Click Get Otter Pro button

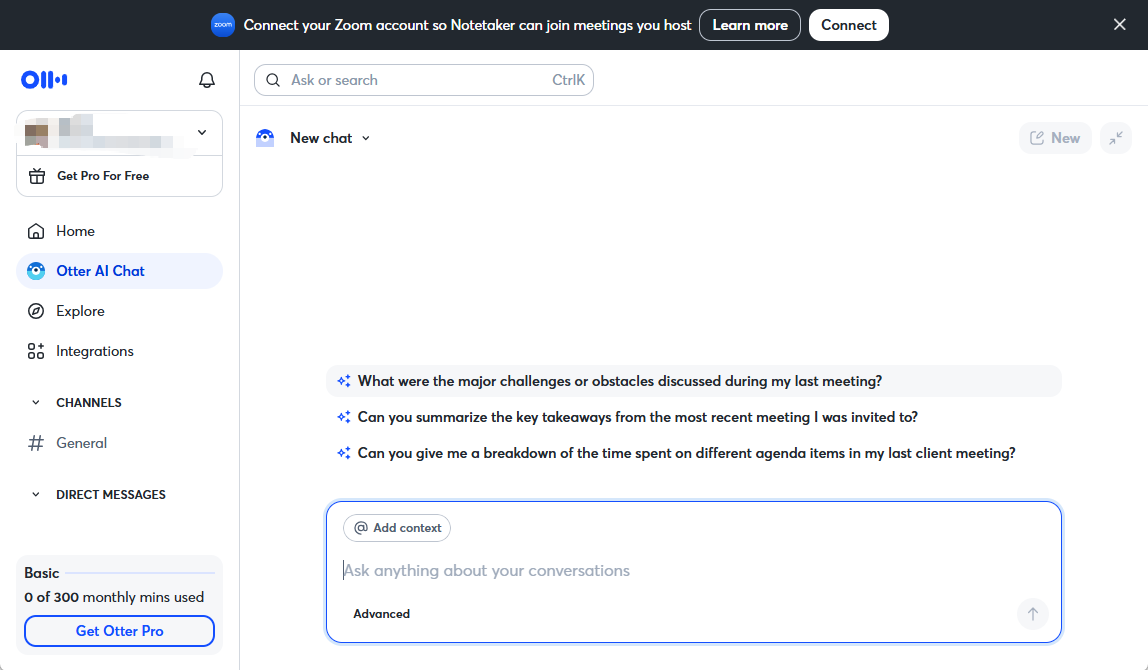[119, 631]
